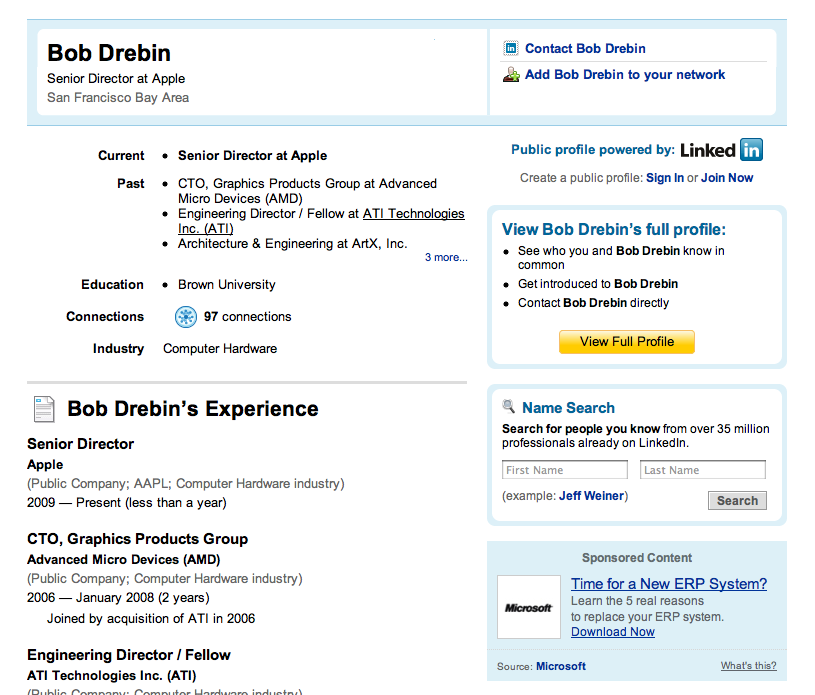Click the Bob Drebin name heading

(109, 53)
